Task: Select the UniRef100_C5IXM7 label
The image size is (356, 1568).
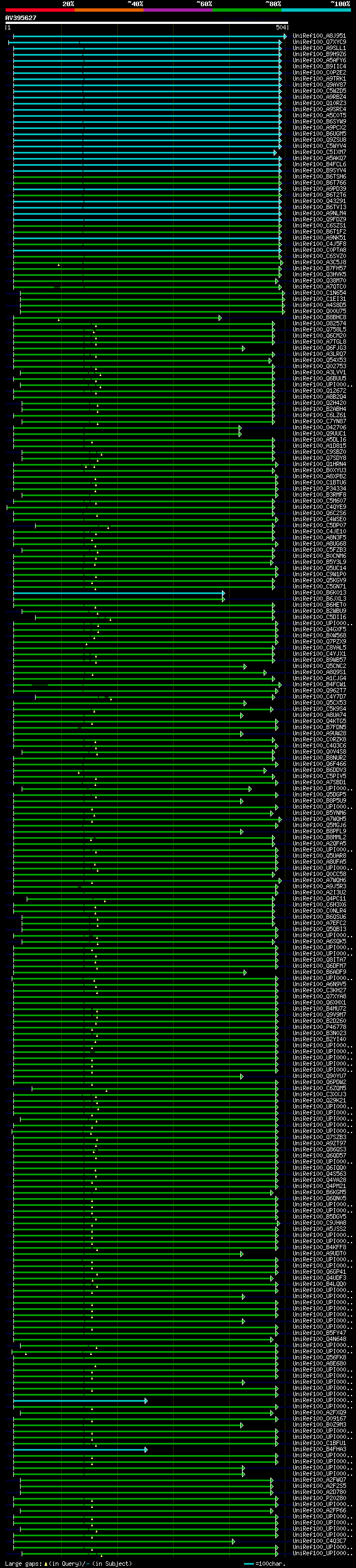Action: point(319,152)
